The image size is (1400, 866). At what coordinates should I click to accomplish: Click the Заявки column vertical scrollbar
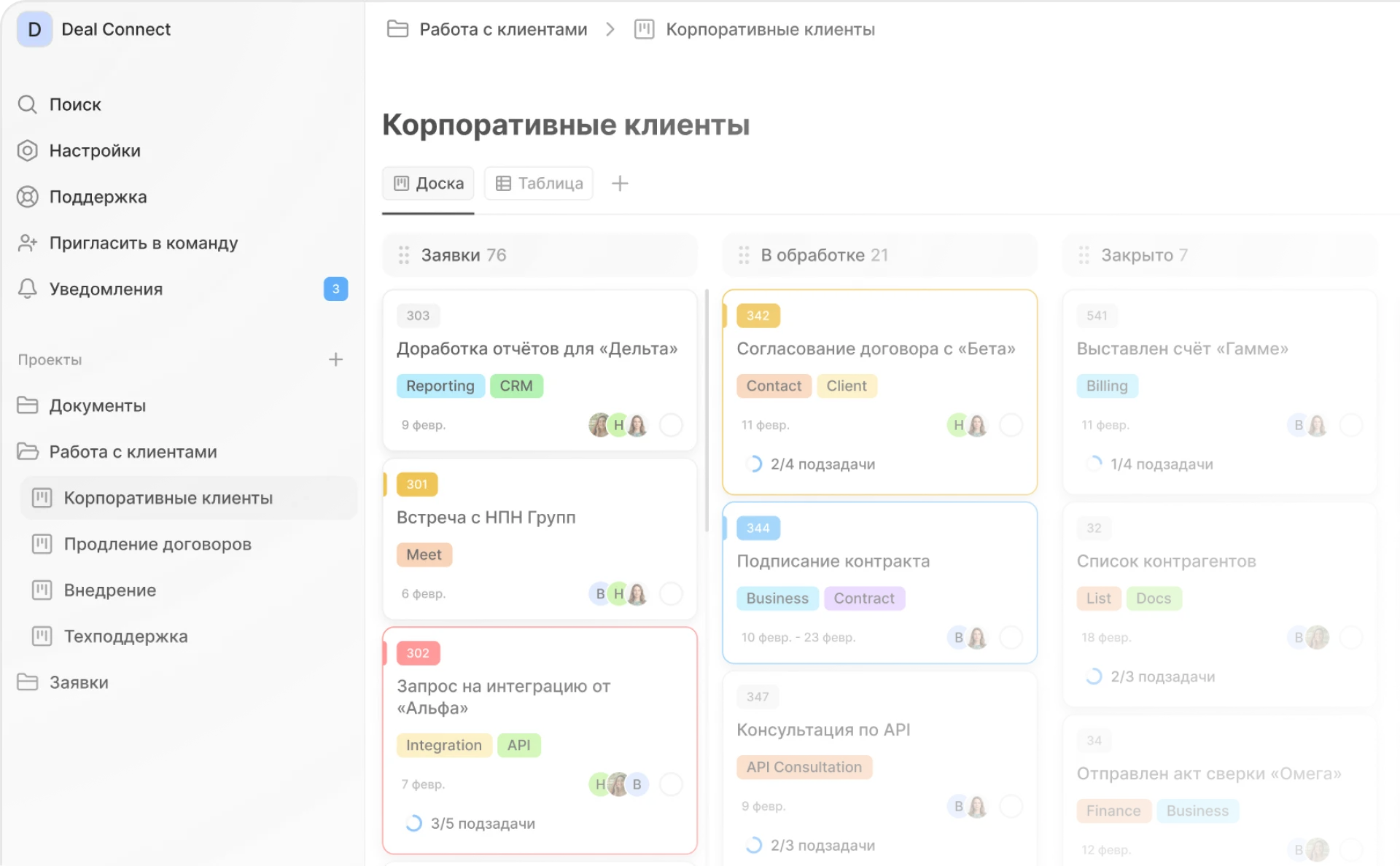[707, 410]
